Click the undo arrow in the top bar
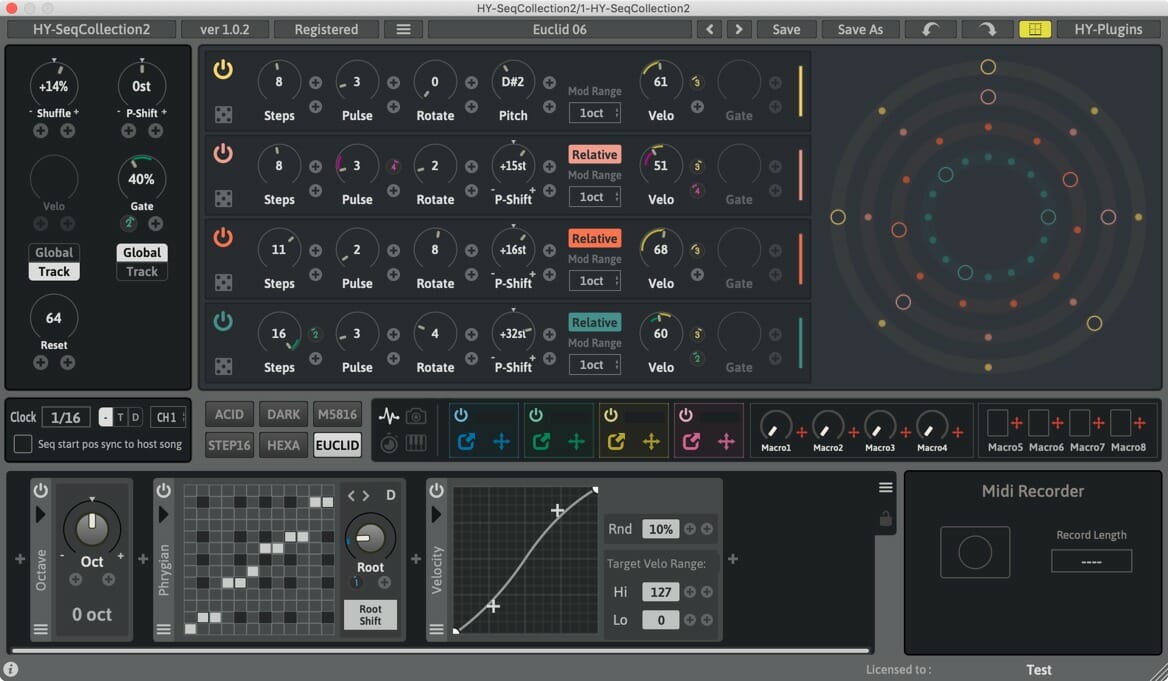This screenshot has height=681, width=1168. point(930,29)
